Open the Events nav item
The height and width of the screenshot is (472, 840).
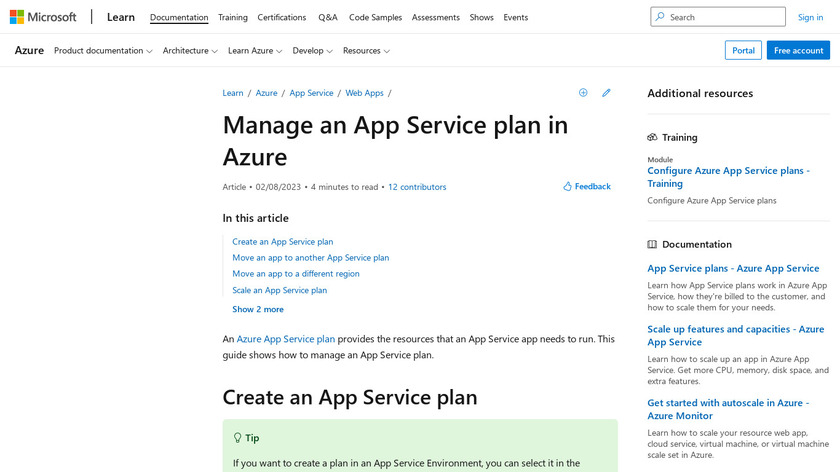coord(515,17)
